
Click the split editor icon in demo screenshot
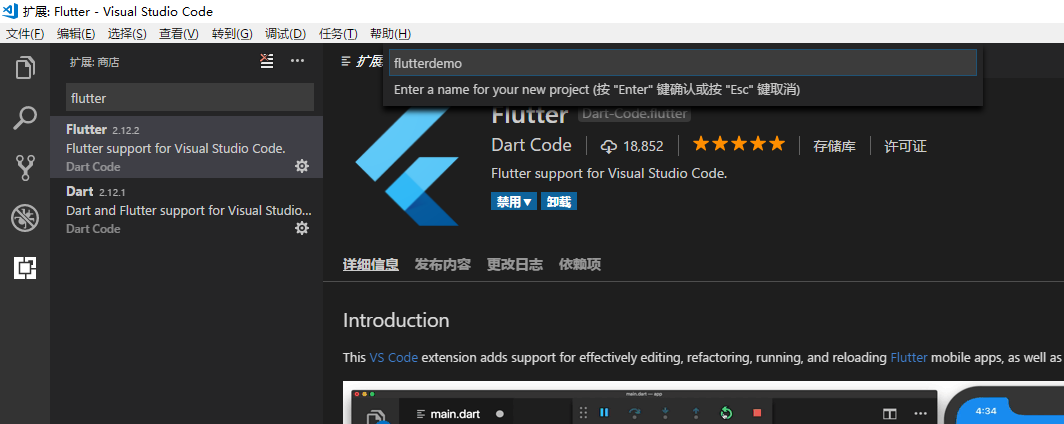[889, 413]
